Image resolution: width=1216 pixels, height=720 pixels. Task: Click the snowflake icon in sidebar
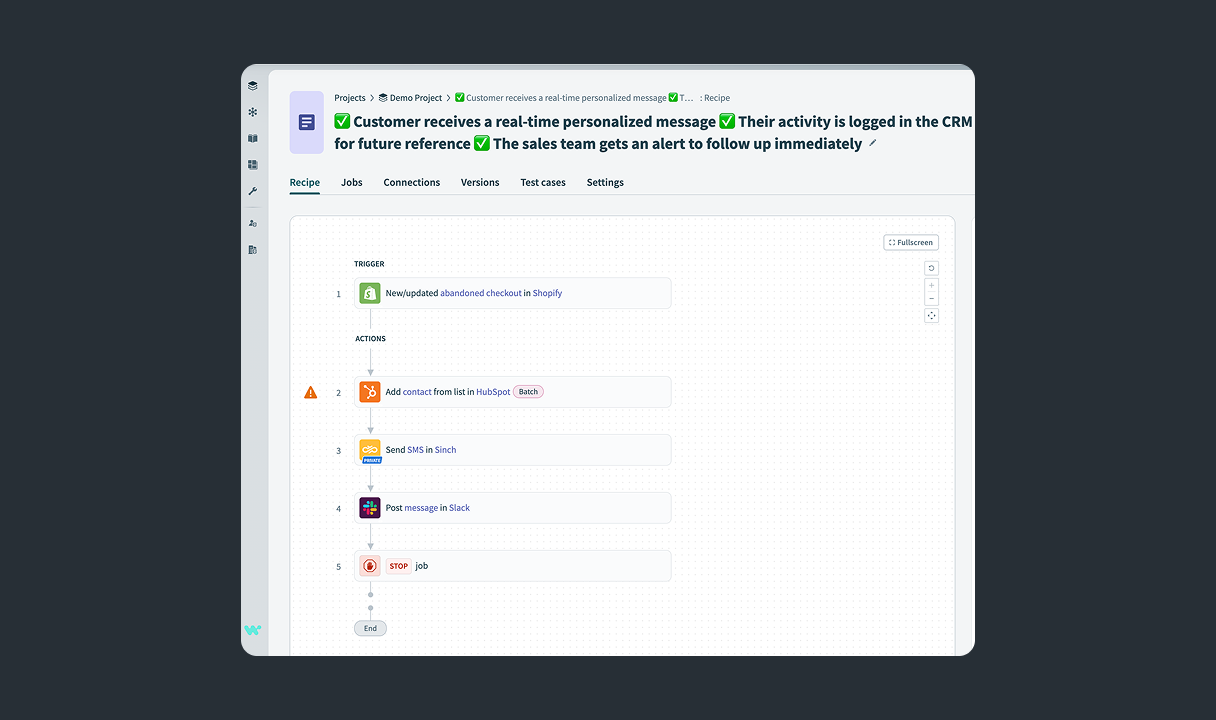pyautogui.click(x=253, y=112)
